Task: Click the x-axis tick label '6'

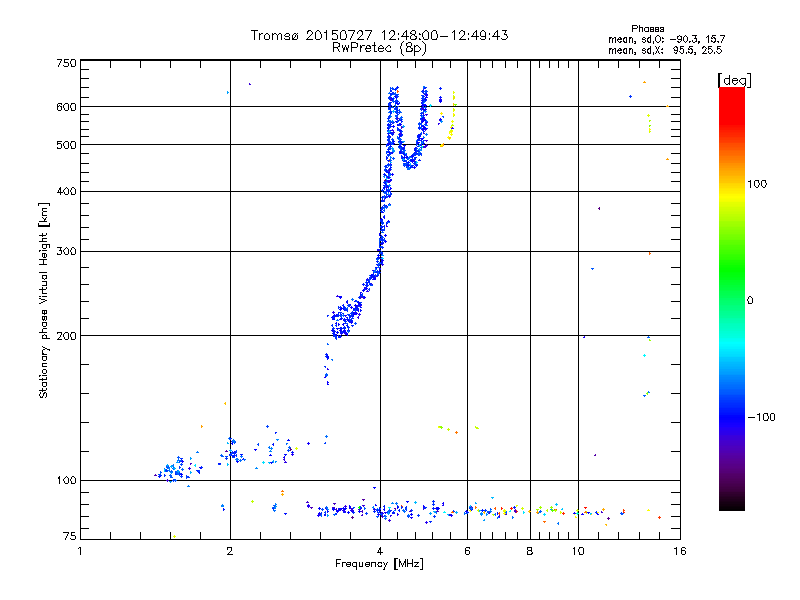Action: coord(467,551)
